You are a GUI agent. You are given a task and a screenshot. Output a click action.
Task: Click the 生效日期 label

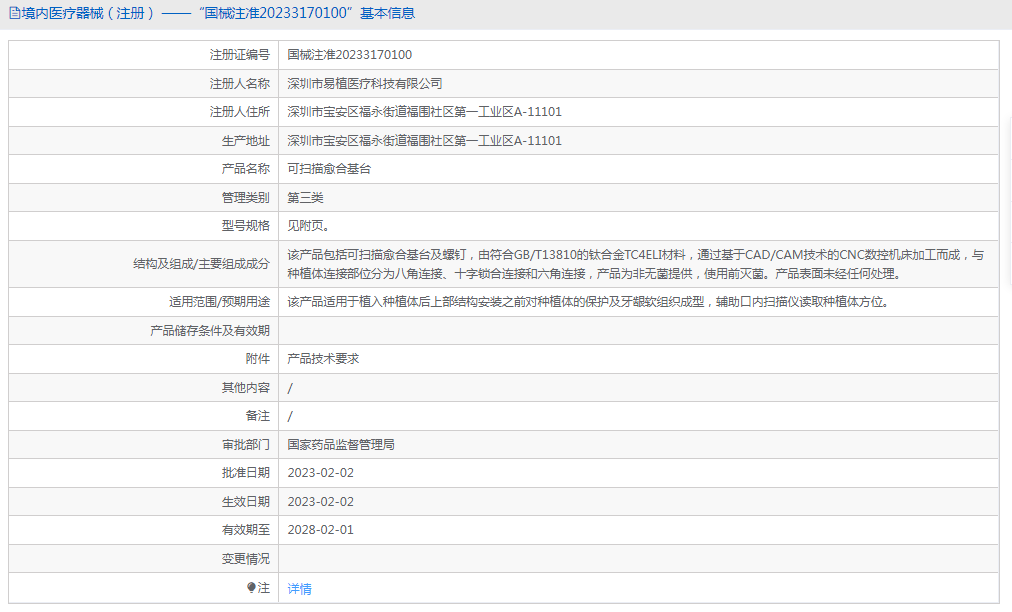click(246, 502)
